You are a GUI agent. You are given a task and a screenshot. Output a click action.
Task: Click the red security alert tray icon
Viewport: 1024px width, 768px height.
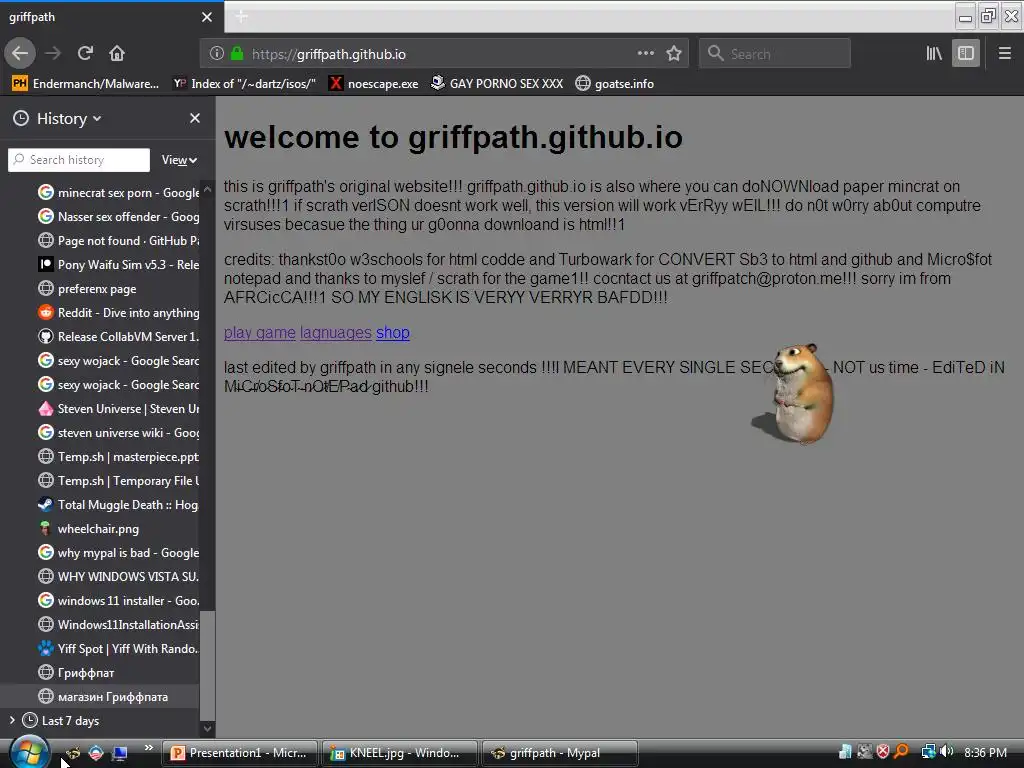click(883, 752)
